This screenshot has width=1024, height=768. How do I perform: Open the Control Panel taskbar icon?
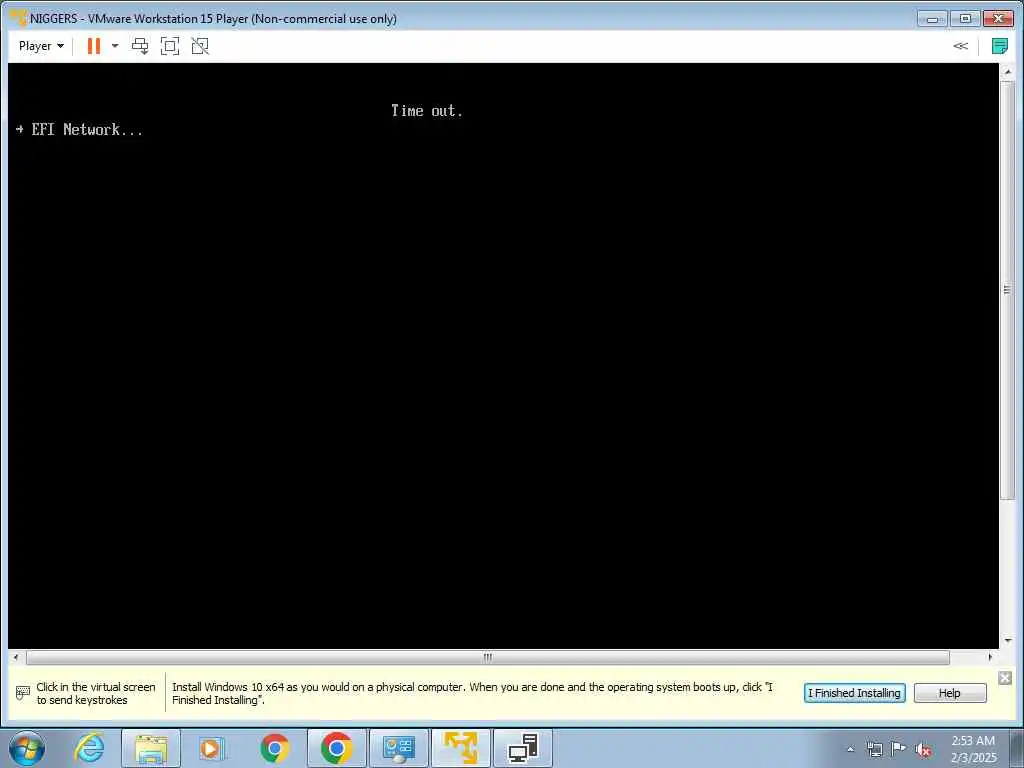pyautogui.click(x=398, y=748)
